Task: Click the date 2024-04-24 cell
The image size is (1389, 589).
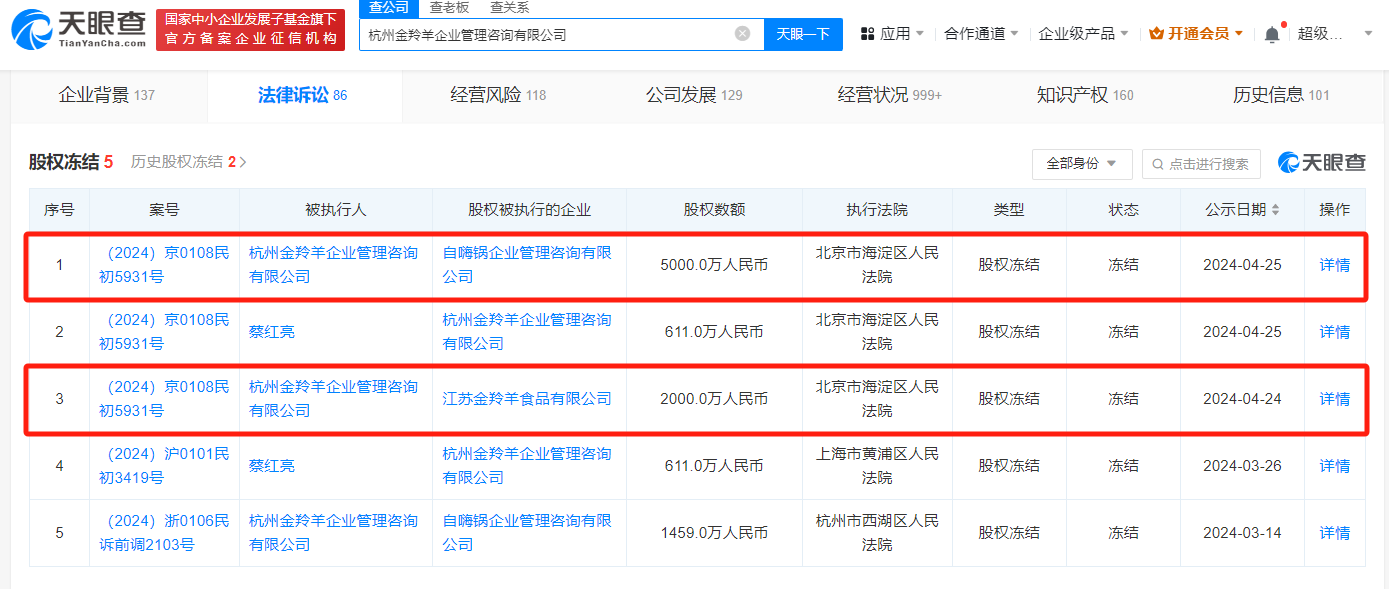Action: (1242, 399)
